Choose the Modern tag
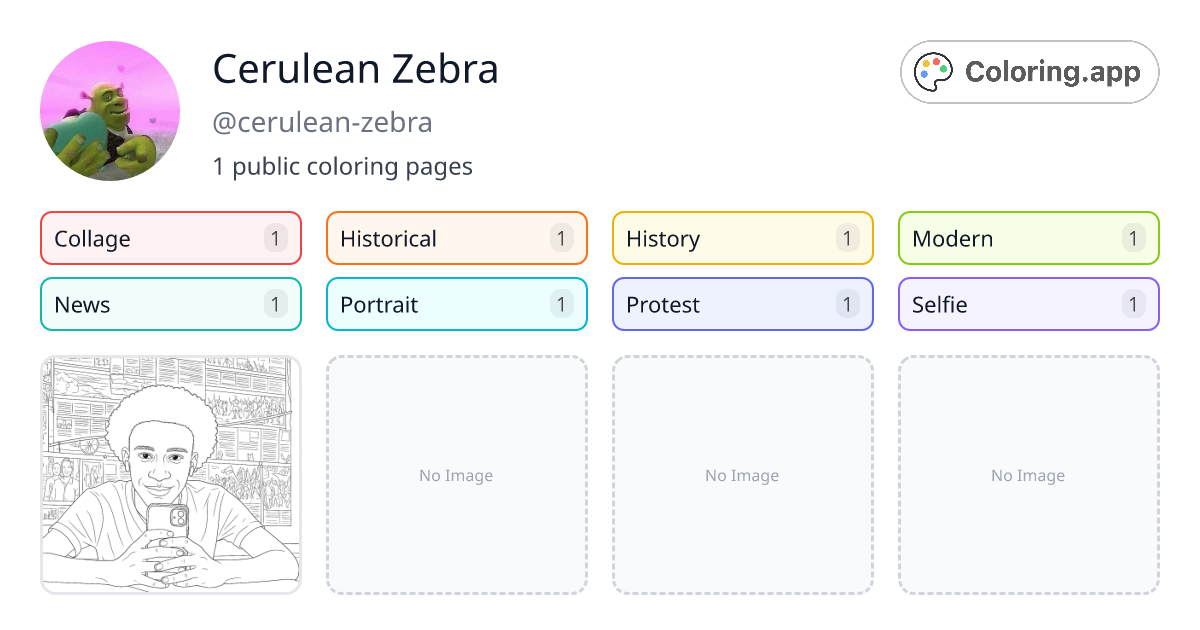The image size is (1200, 630). coord(1028,238)
